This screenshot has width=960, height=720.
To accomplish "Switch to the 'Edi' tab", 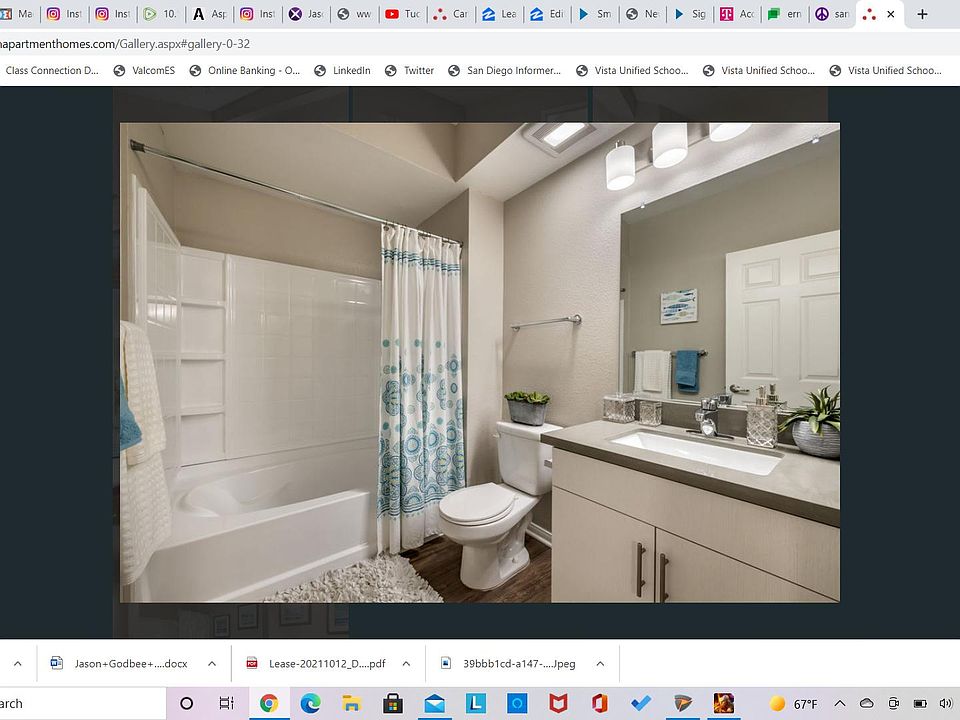I will click(x=548, y=13).
